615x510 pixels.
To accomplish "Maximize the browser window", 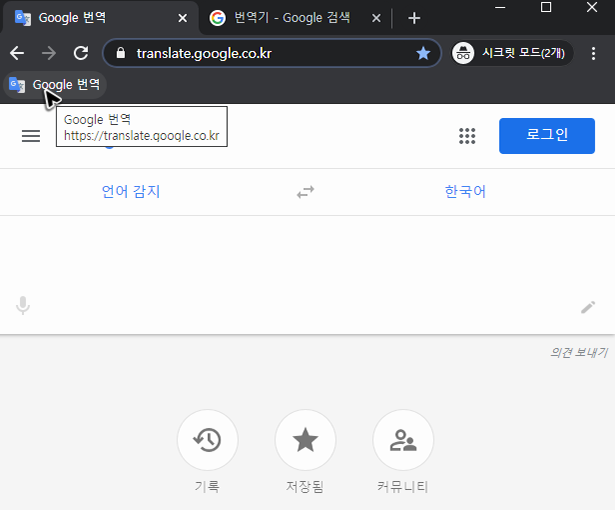I will point(546,7).
